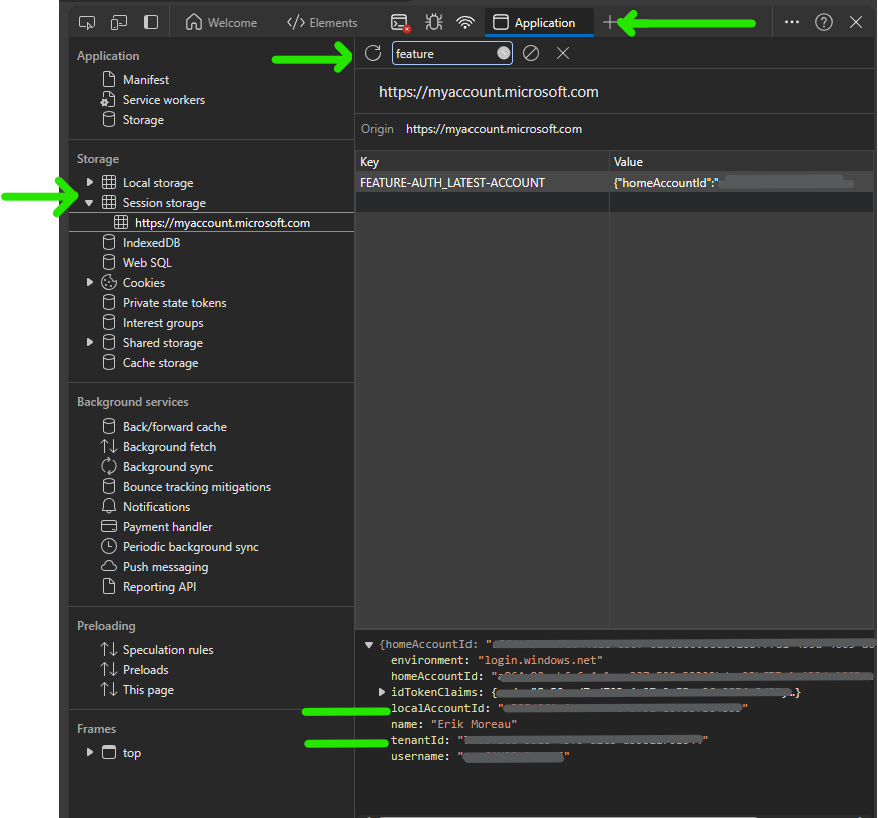The height and width of the screenshot is (818, 878).
Task: Add a tool with plus button
Action: [610, 22]
